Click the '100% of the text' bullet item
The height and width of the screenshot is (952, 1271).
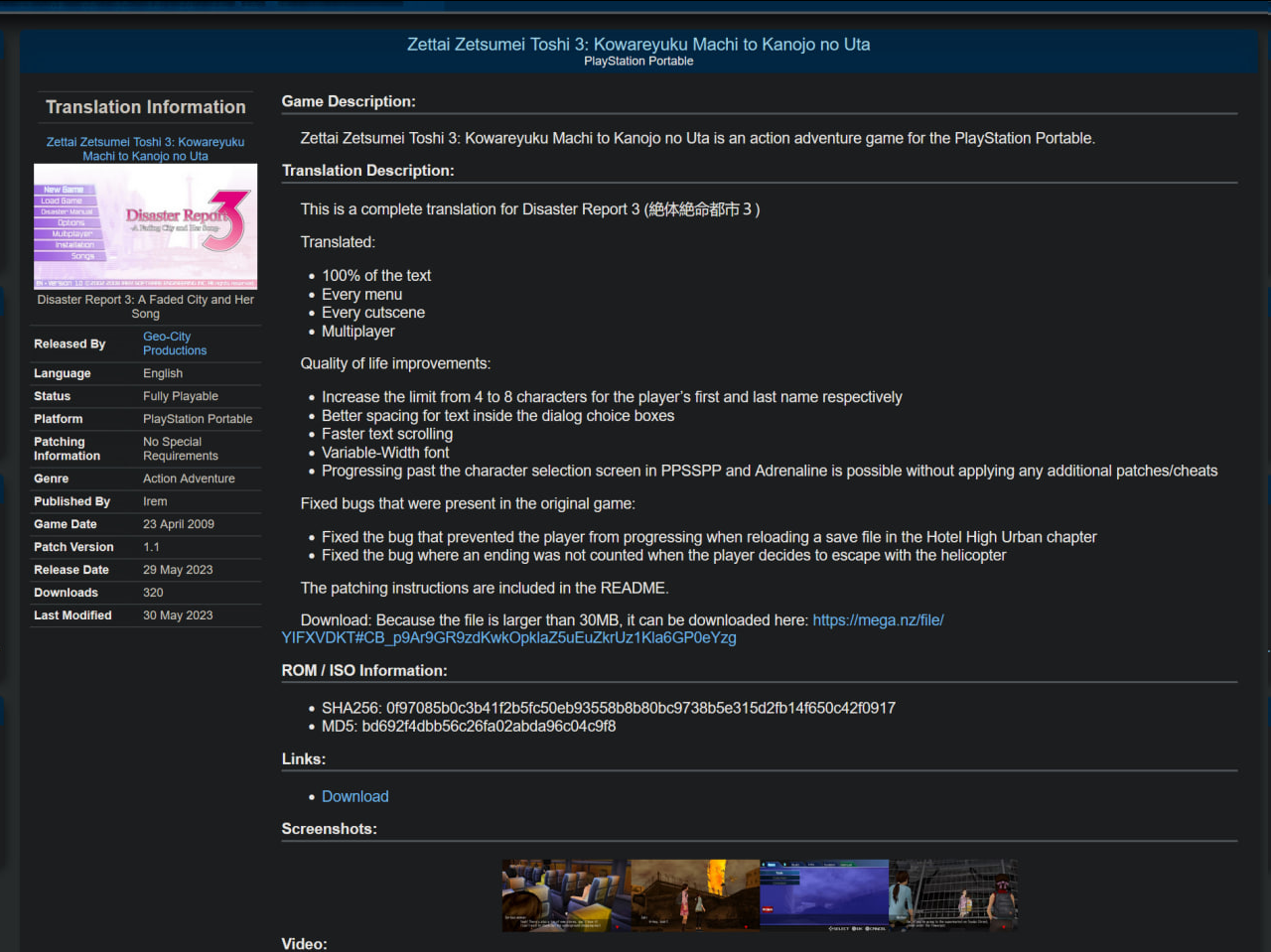click(376, 276)
